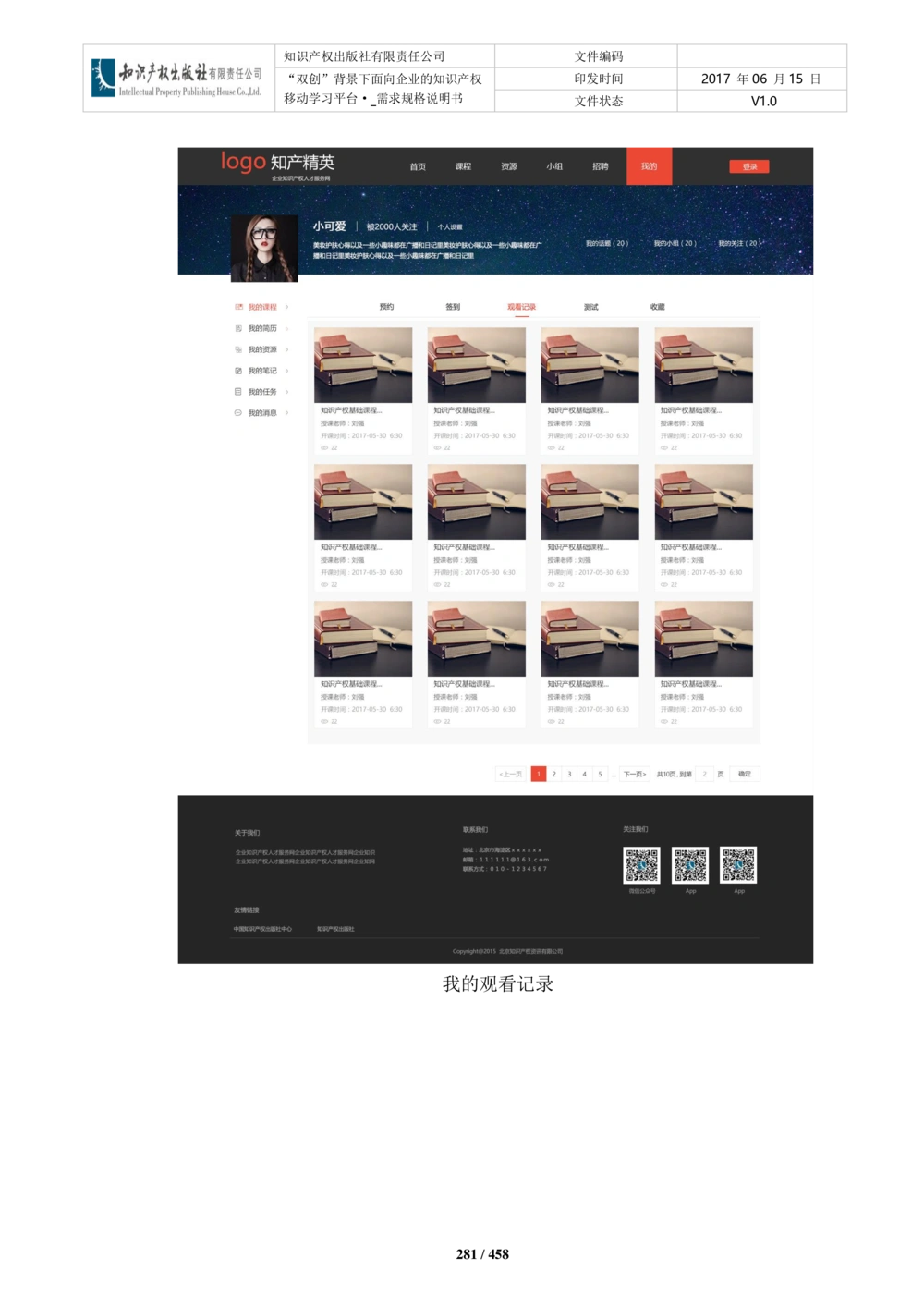Click the 我的简历 resume icon
924x1307 pixels.
pos(238,328)
